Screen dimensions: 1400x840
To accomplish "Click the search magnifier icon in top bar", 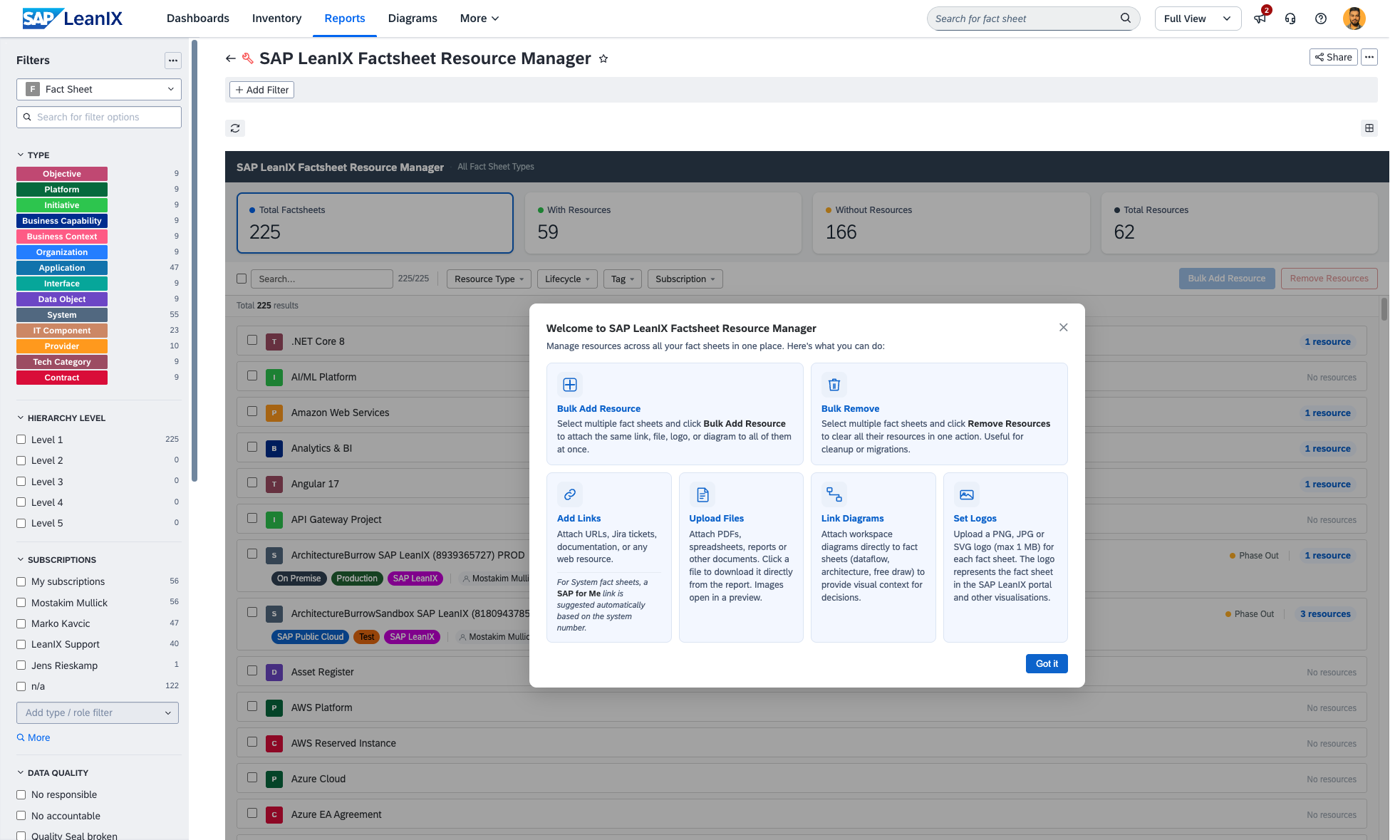I will tap(1126, 19).
